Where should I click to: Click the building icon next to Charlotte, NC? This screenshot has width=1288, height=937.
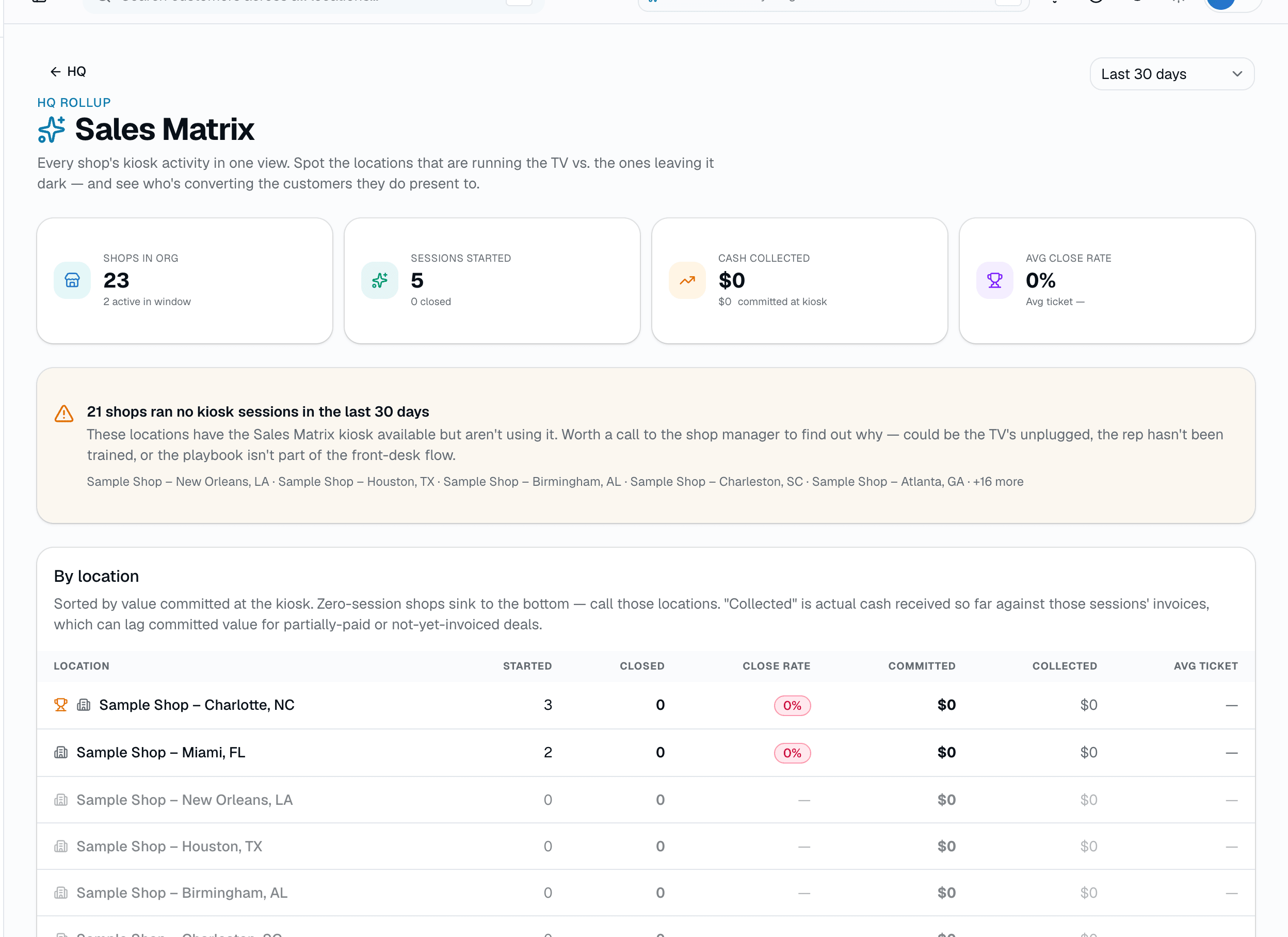tap(84, 705)
